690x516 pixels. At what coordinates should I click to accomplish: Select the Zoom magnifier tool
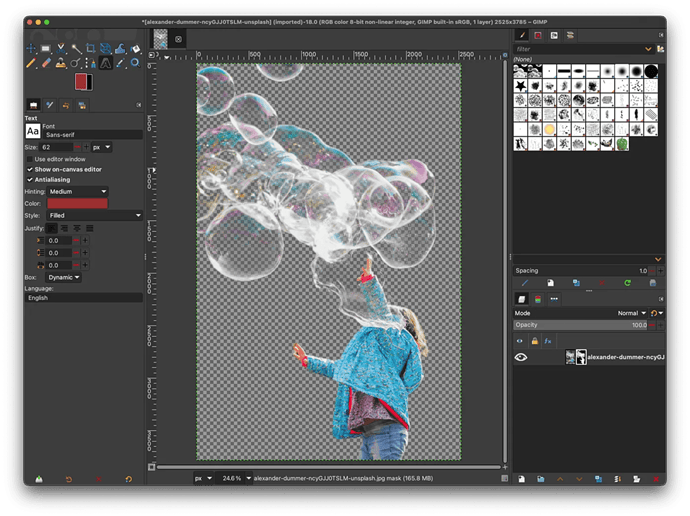click(136, 63)
